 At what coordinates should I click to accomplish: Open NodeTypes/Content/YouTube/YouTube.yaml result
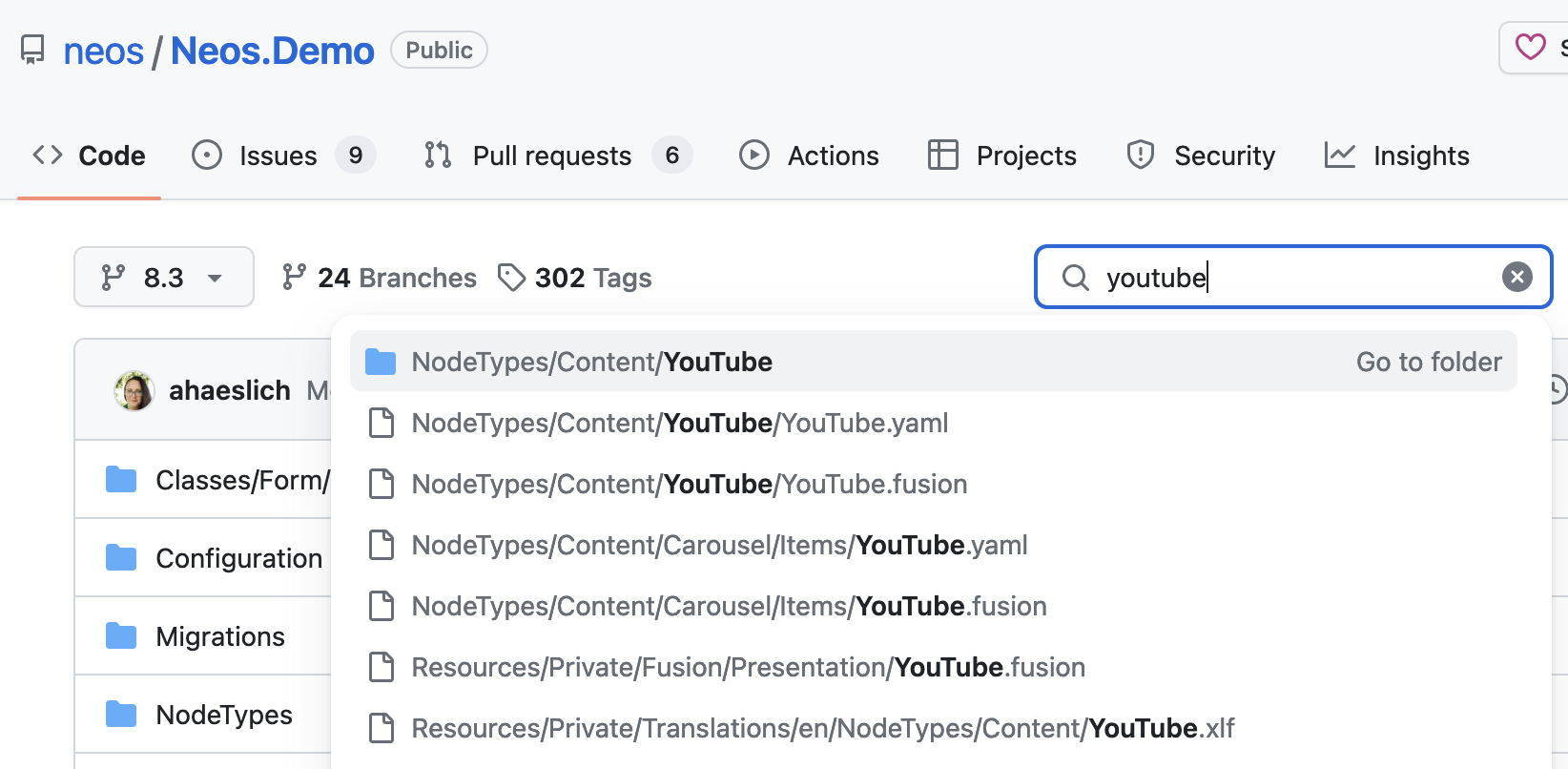coord(934,423)
